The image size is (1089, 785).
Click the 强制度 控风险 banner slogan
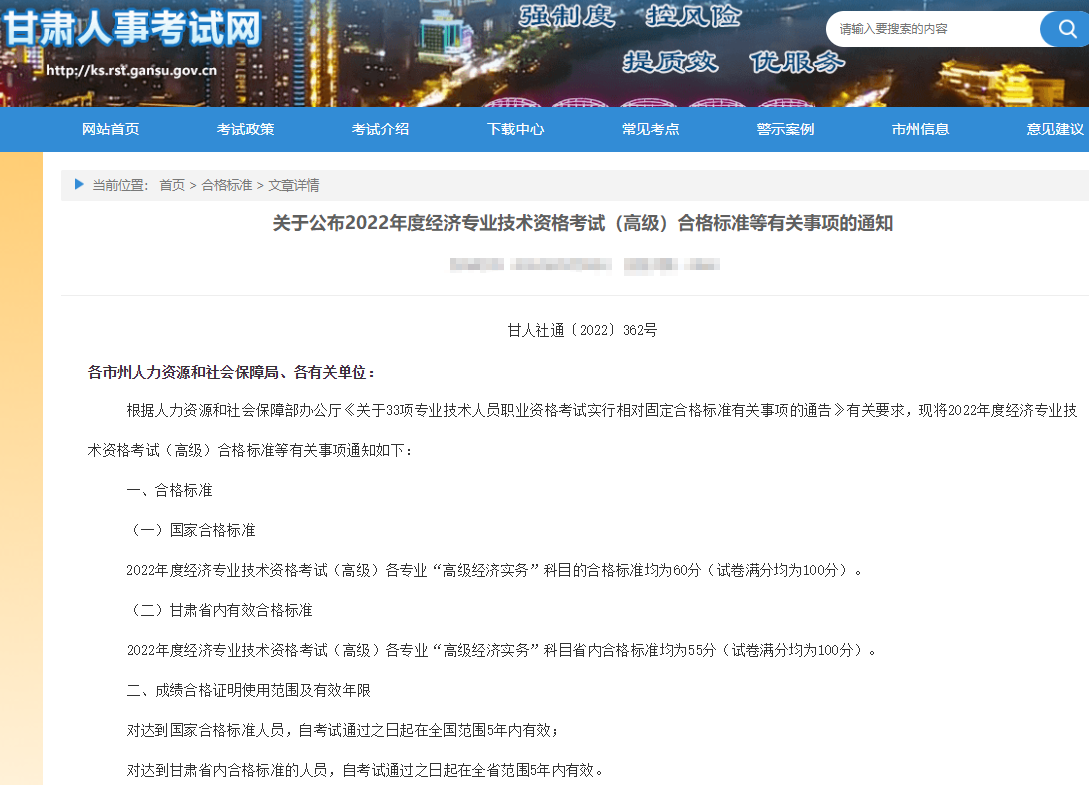pyautogui.click(x=630, y=16)
